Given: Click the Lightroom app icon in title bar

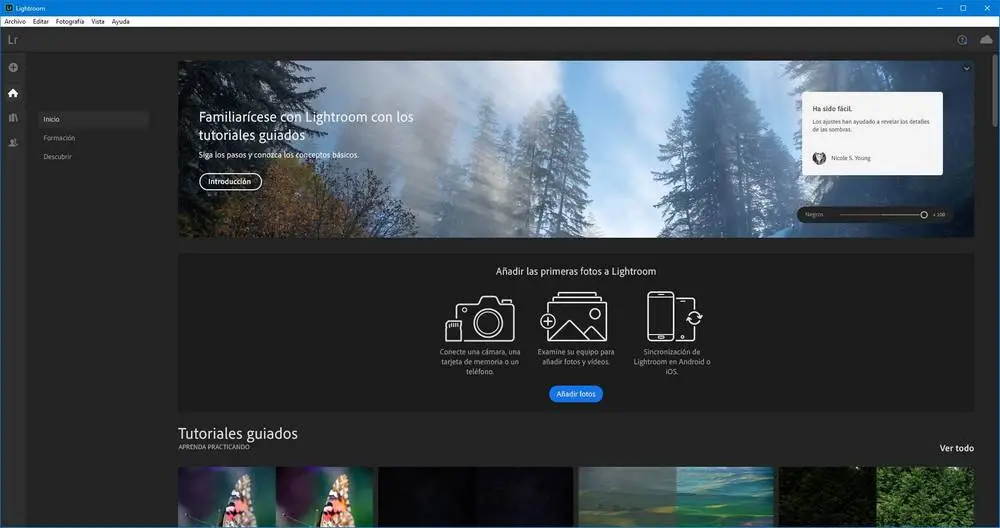Looking at the screenshot, I should (x=9, y=8).
